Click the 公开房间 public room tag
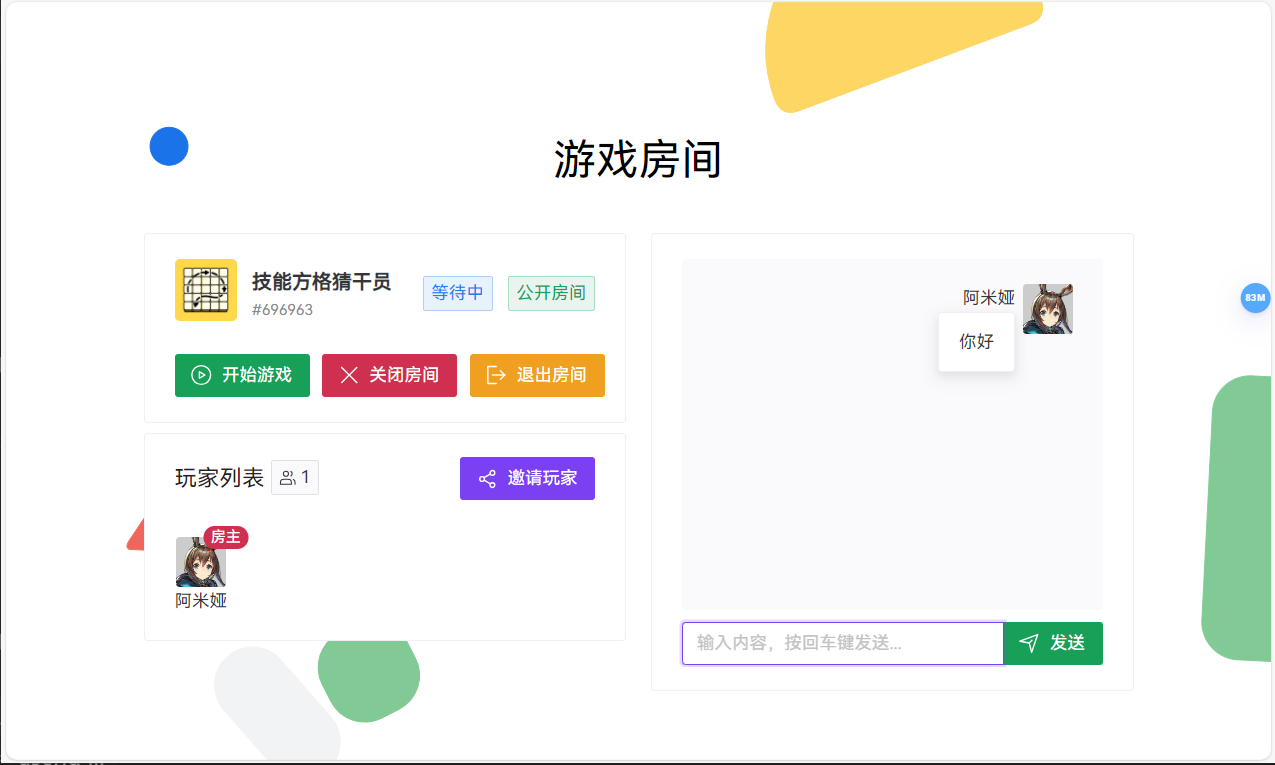This screenshot has width=1275, height=765. (x=551, y=293)
